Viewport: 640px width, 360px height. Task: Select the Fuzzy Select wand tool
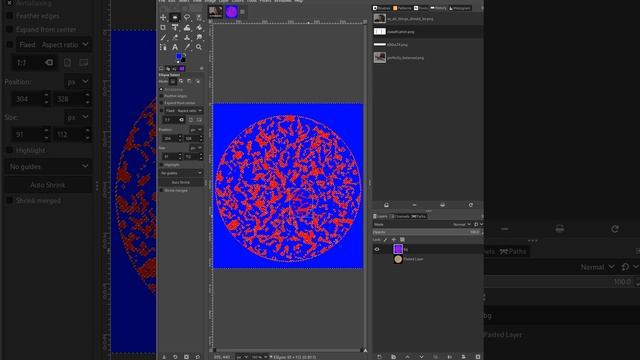coord(199,18)
